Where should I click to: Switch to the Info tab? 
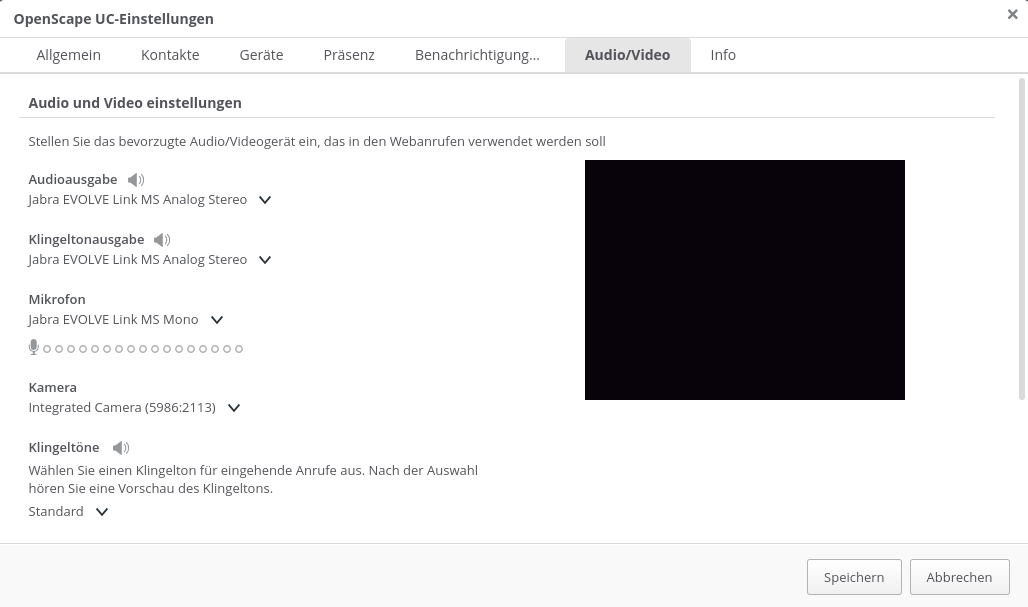tap(723, 55)
